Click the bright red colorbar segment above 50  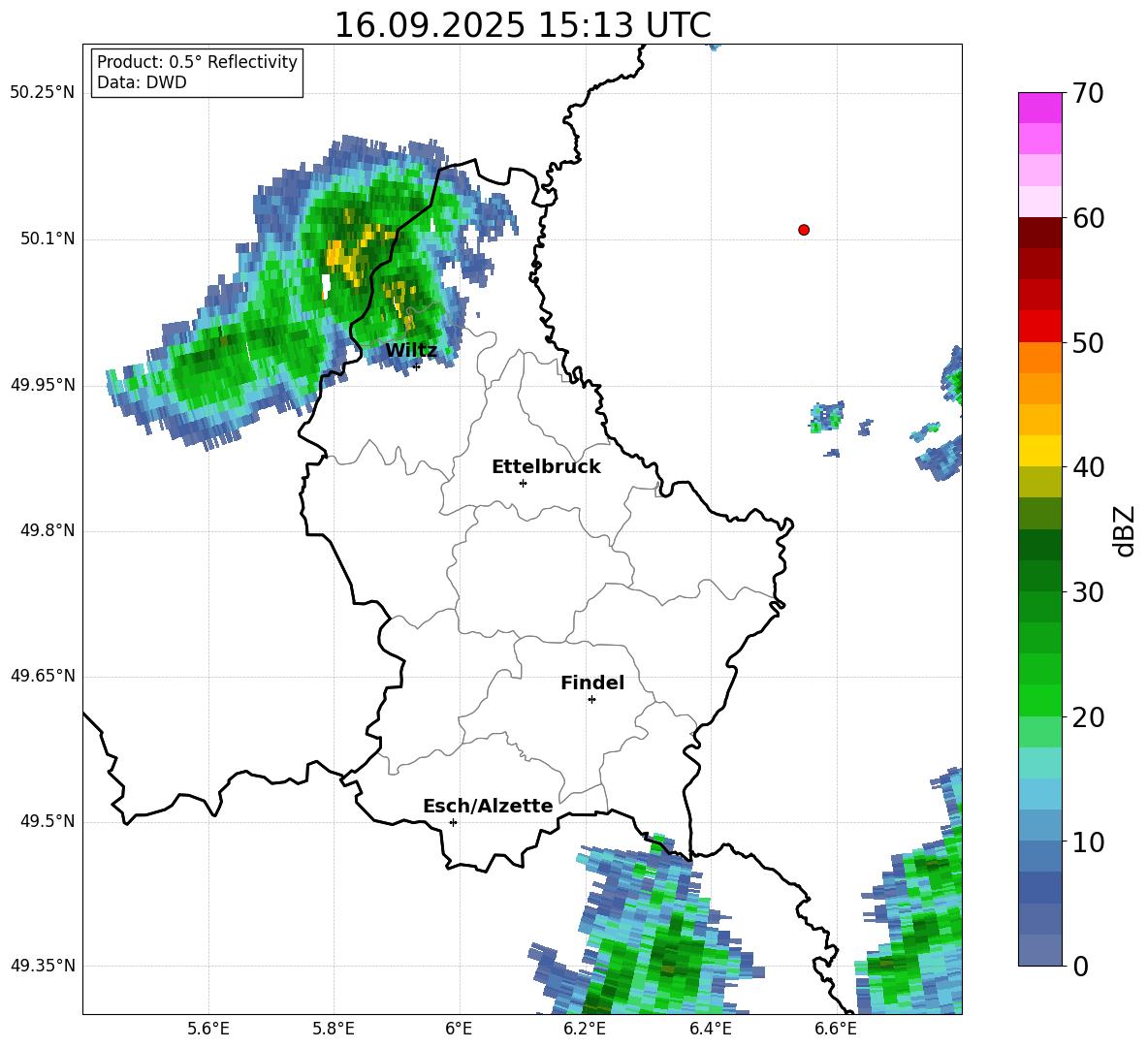(x=1039, y=327)
